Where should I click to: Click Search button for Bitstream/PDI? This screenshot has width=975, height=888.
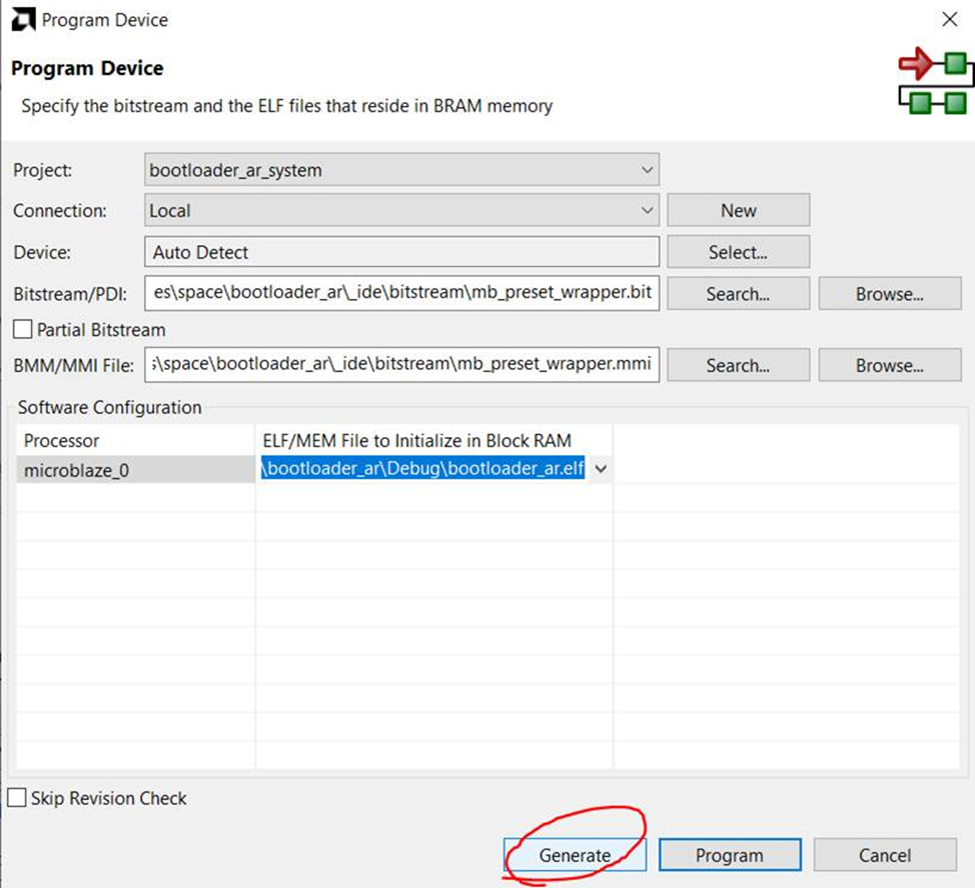point(738,294)
